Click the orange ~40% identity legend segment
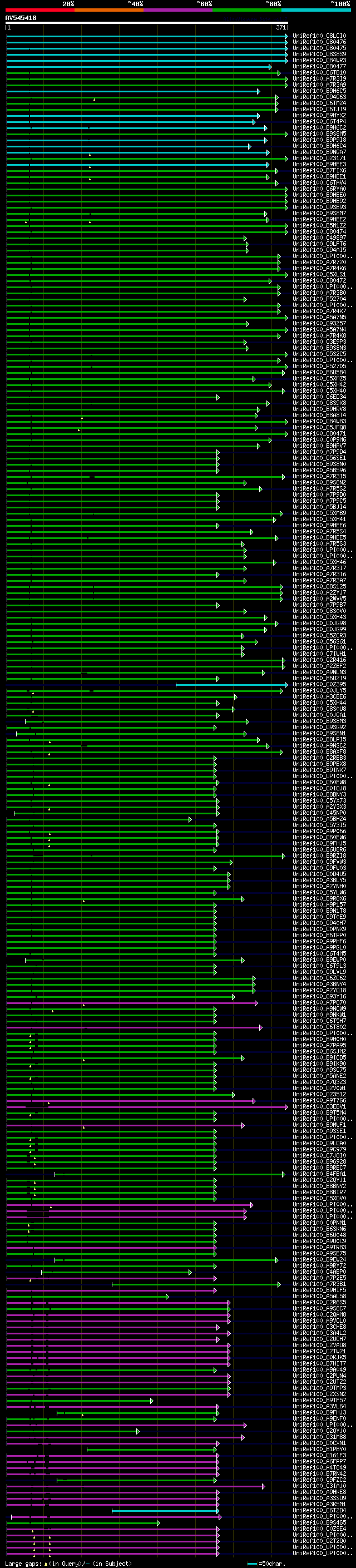 coord(109,10)
